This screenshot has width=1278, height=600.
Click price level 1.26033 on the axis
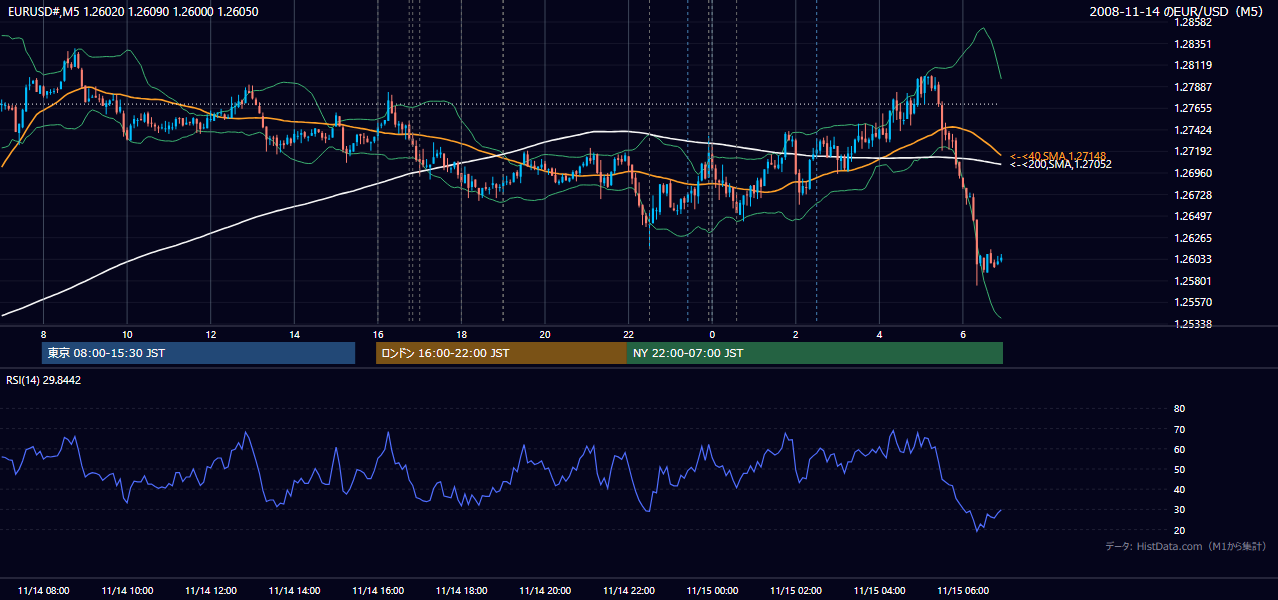point(1193,259)
